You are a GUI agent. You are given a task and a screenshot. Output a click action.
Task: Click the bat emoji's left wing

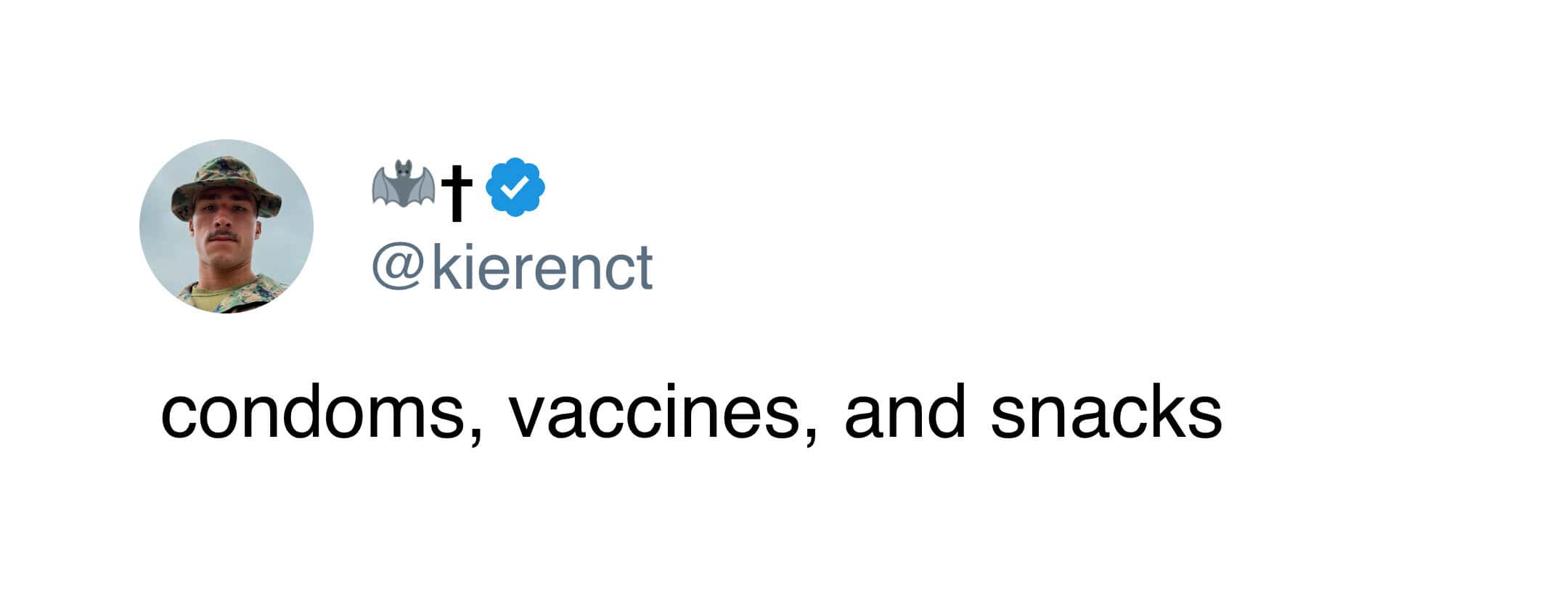click(x=384, y=184)
